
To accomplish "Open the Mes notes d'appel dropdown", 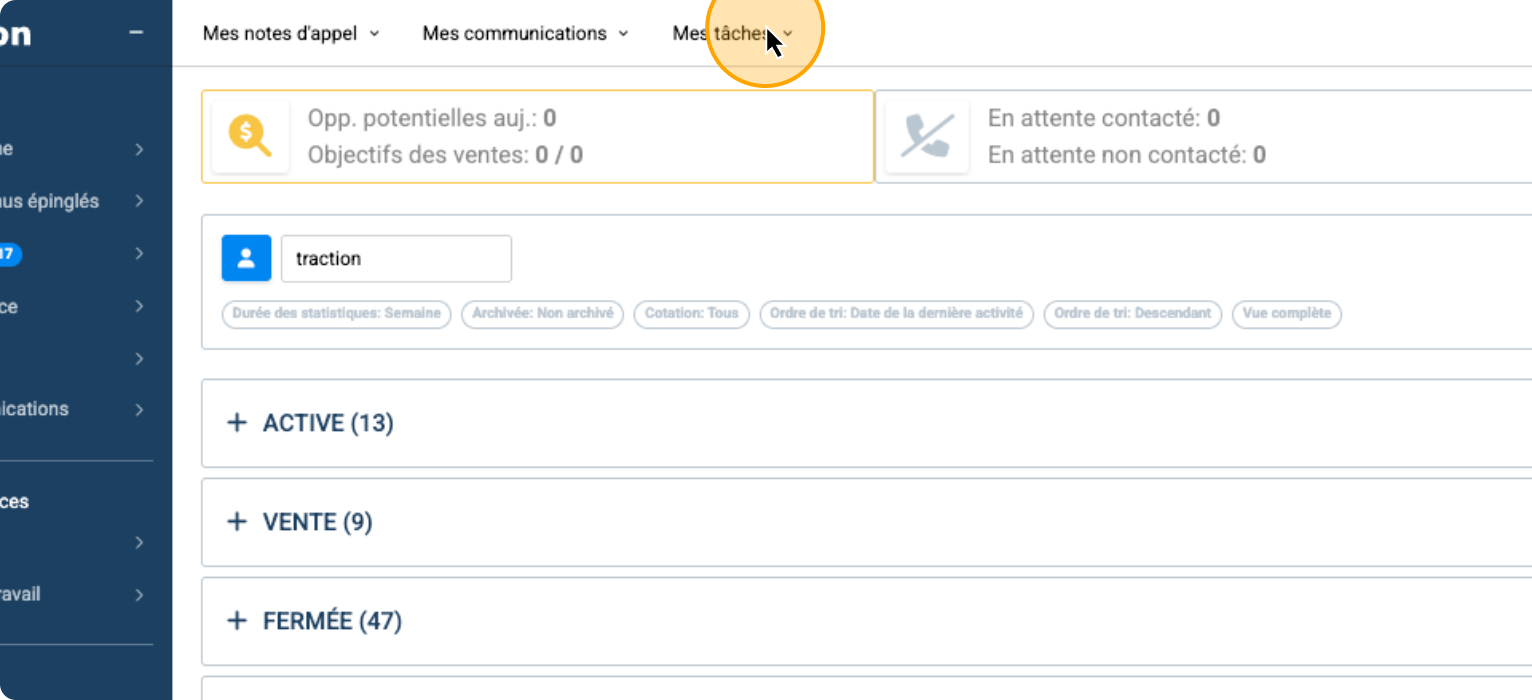I will coord(291,33).
